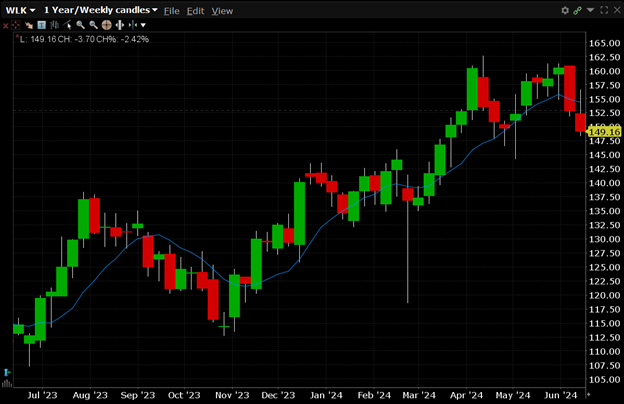
Task: Click the 160.00 price axis label
Action: [604, 71]
